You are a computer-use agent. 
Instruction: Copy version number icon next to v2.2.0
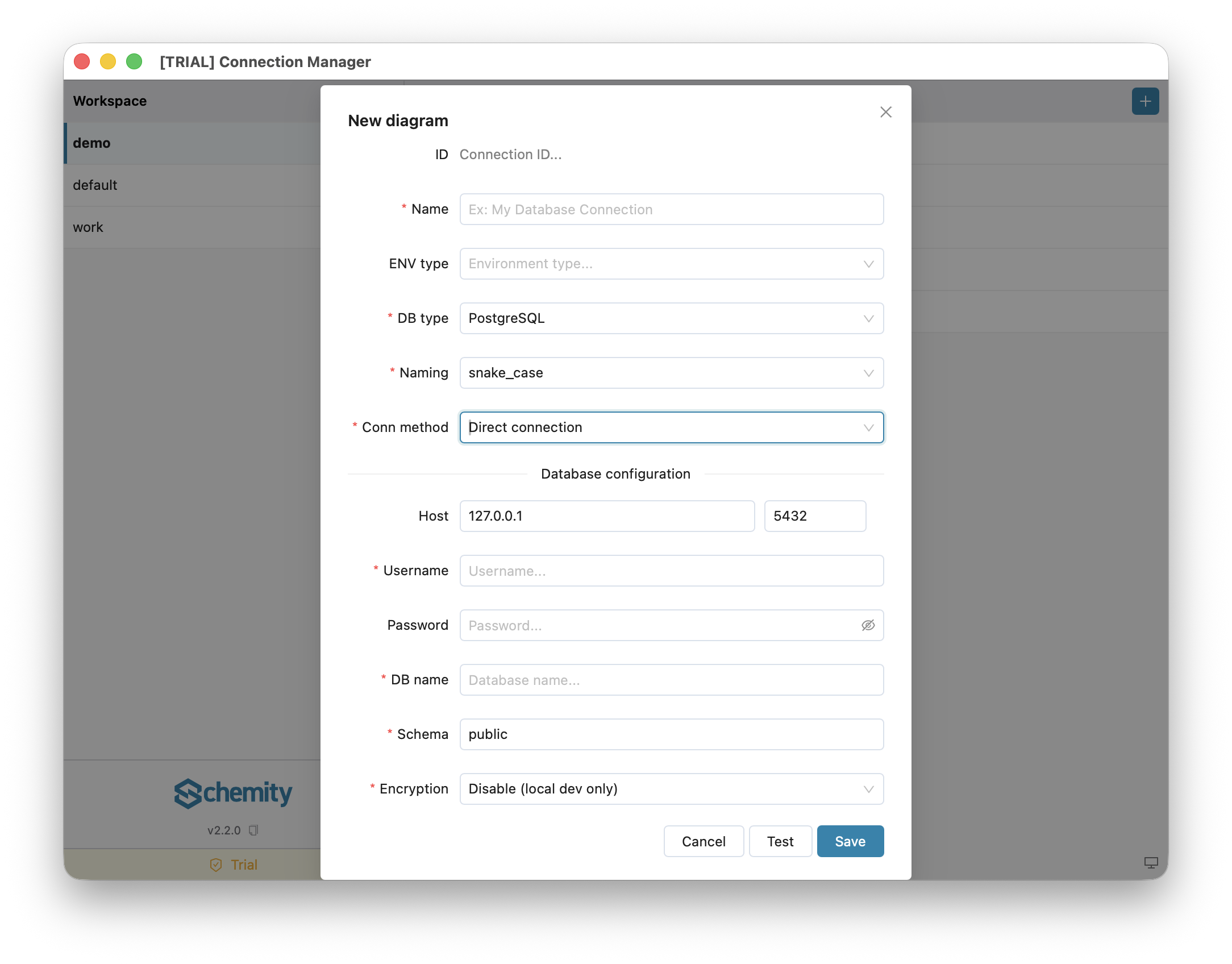253,830
